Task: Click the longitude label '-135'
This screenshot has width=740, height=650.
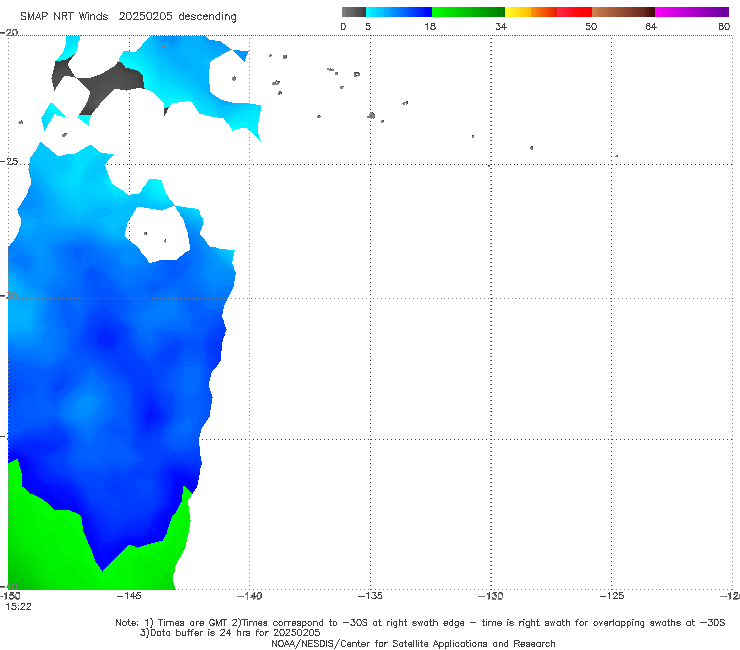Action: point(370,596)
